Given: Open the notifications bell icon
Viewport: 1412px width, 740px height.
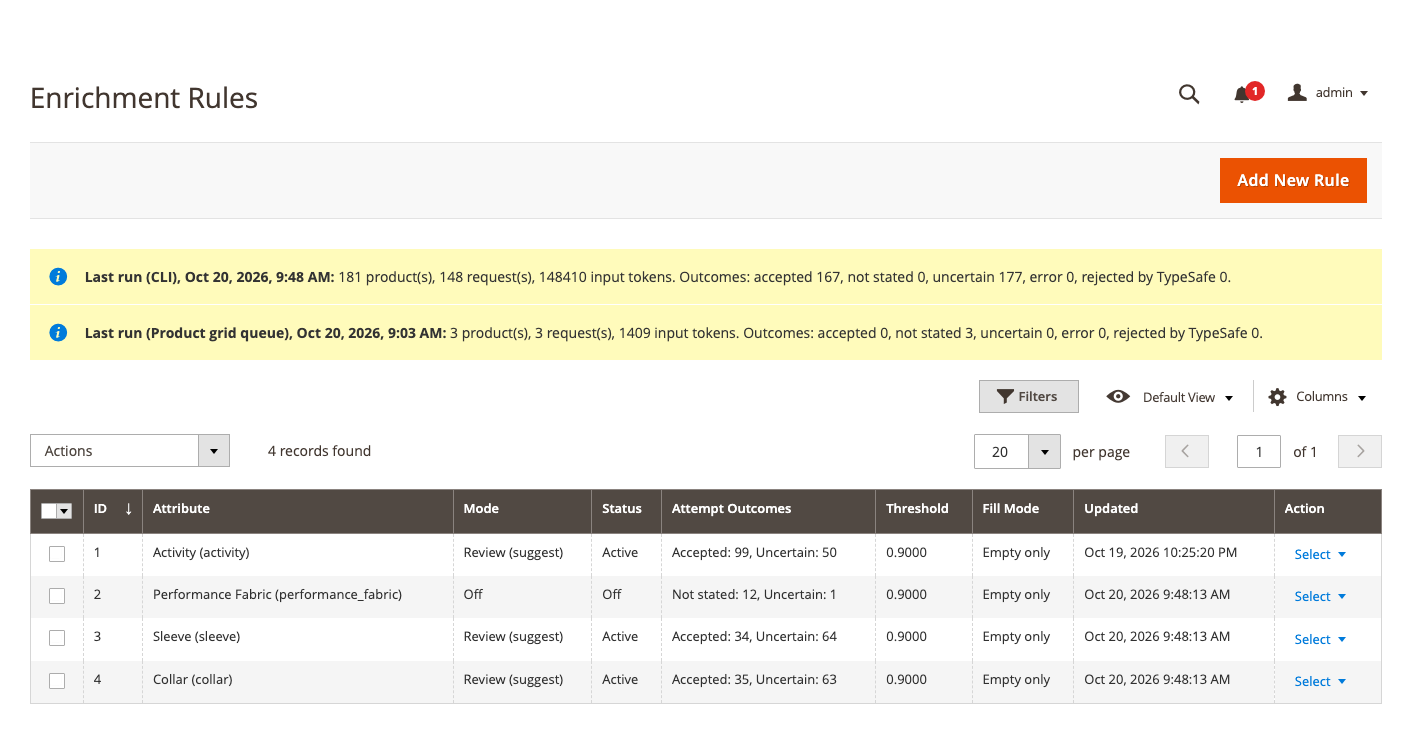Looking at the screenshot, I should click(1243, 94).
